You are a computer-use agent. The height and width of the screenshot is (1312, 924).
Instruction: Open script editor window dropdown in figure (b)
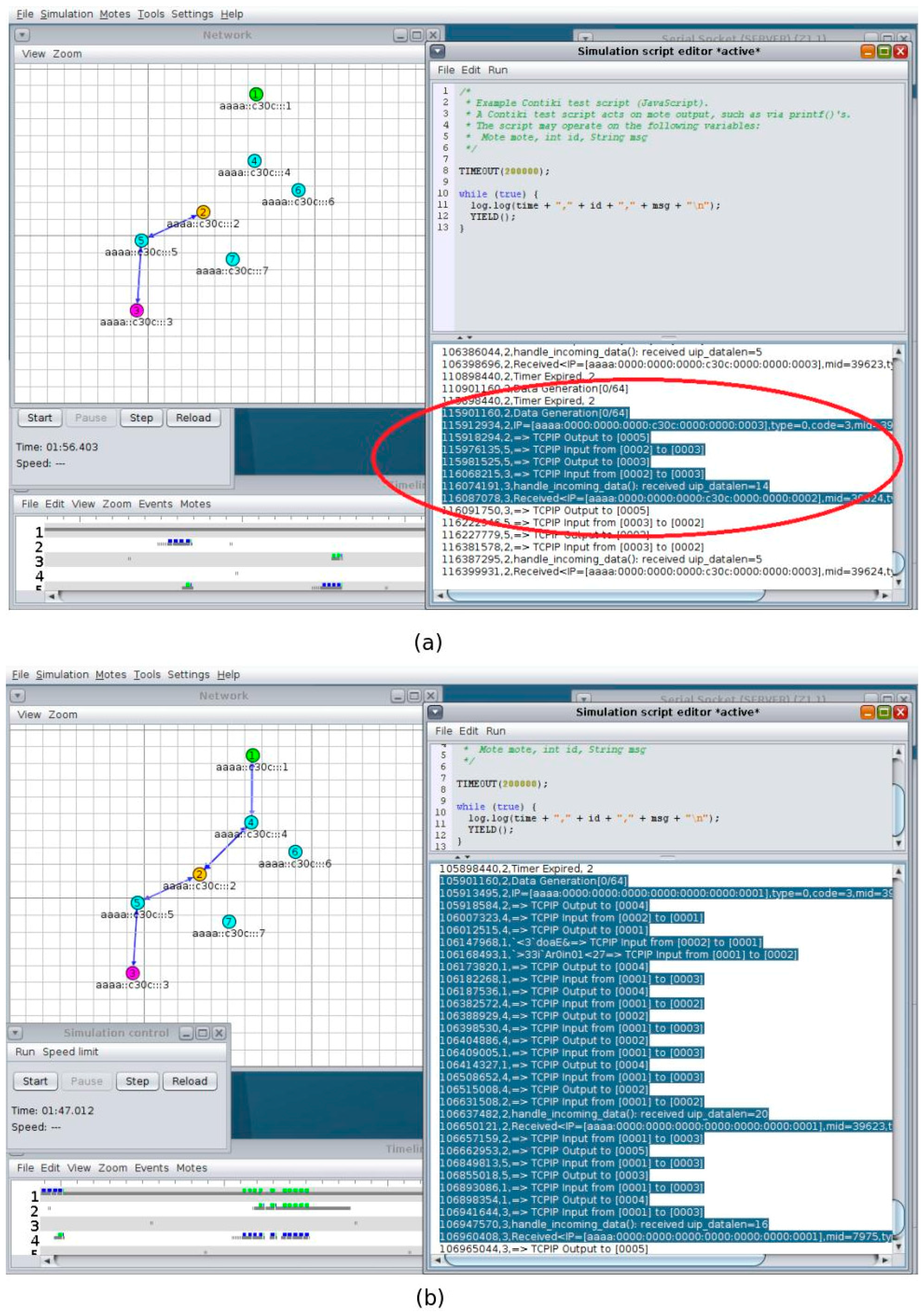[x=435, y=712]
